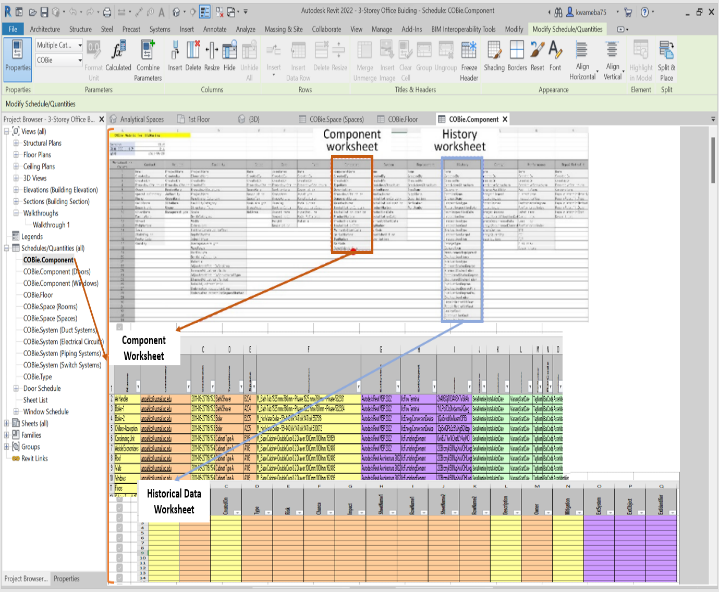This screenshot has width=719, height=592.
Task: Click the Calculated parameter icon
Action: point(118,56)
